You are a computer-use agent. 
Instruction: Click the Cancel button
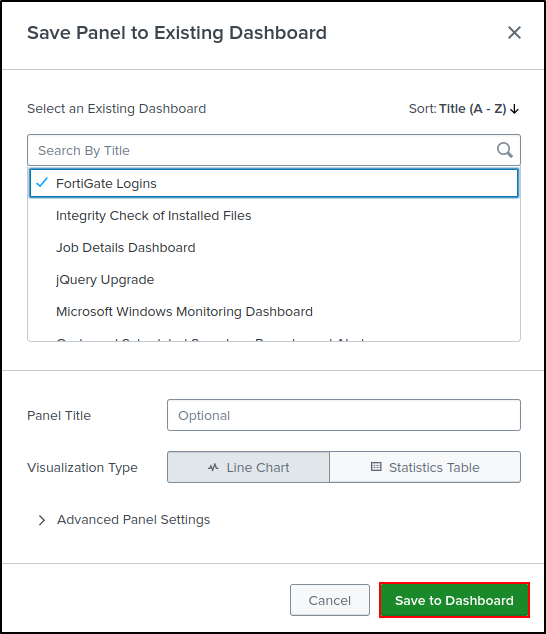(330, 600)
